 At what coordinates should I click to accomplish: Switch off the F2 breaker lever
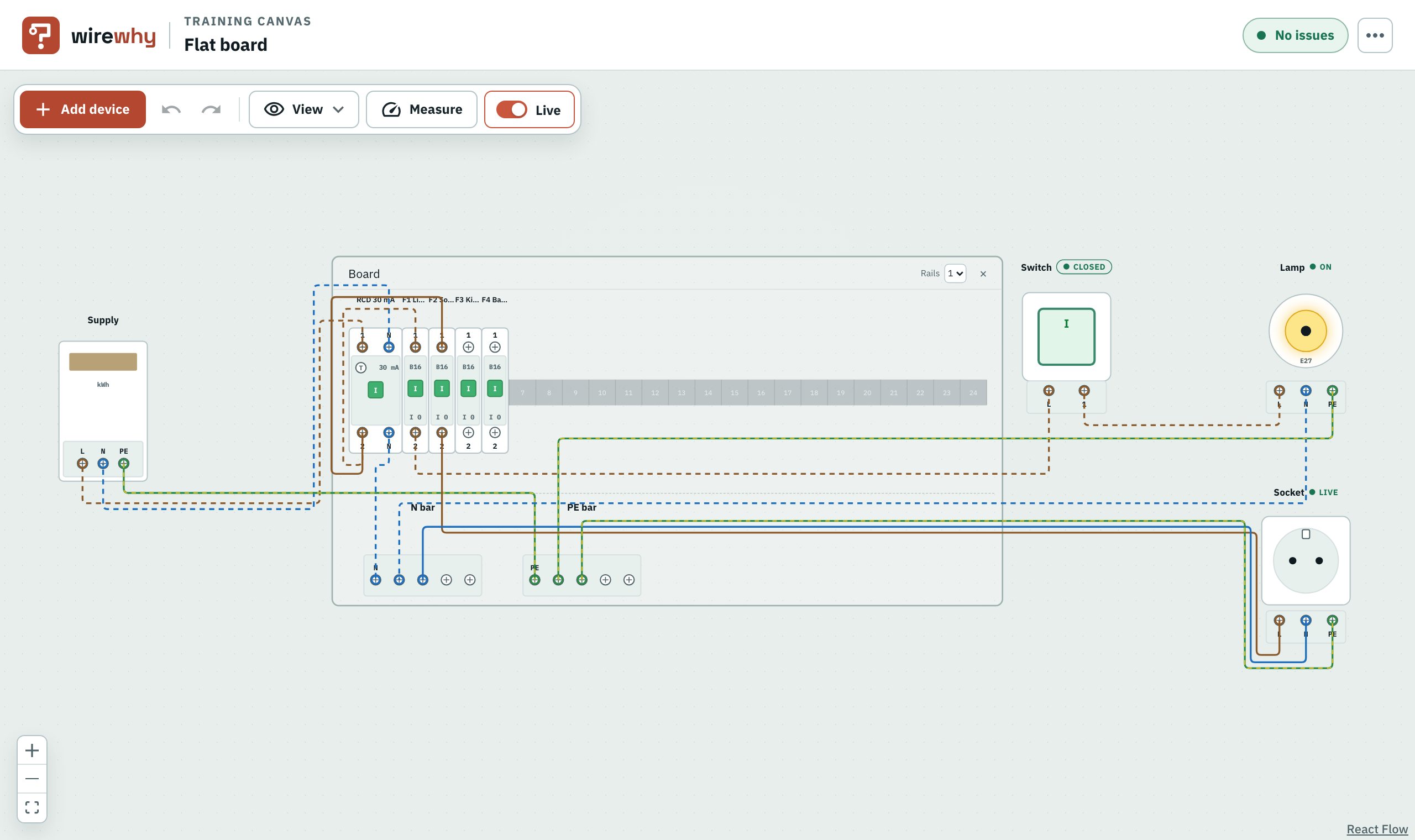[x=442, y=389]
